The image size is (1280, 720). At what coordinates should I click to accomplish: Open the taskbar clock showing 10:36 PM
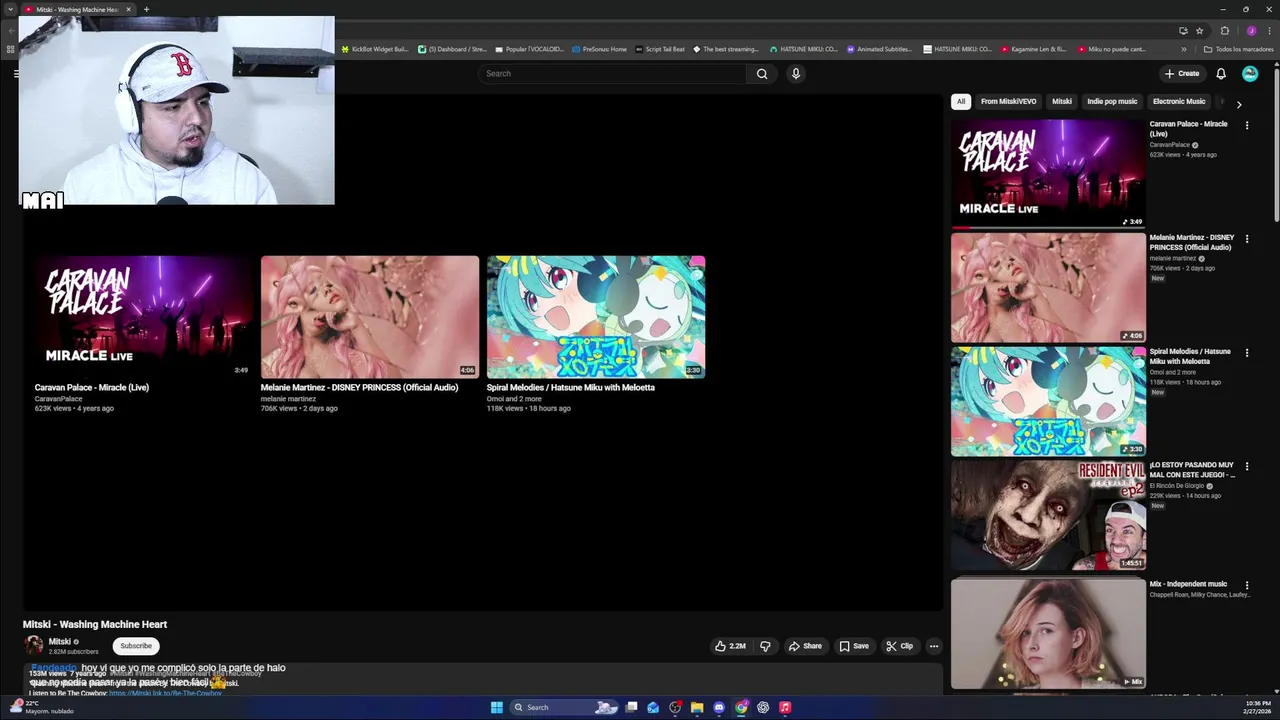pyautogui.click(x=1257, y=707)
